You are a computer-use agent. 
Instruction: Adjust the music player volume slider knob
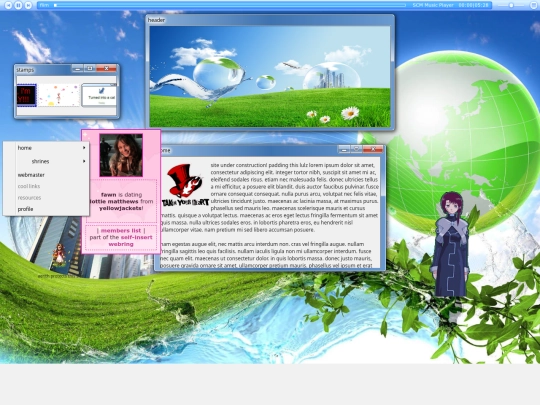pos(511,5)
